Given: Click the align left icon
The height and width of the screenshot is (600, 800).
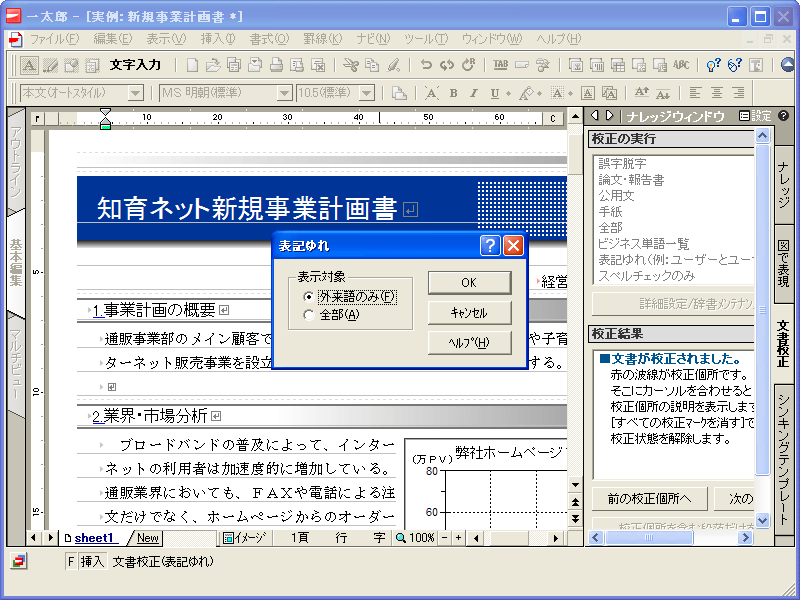Looking at the screenshot, I should pos(695,93).
